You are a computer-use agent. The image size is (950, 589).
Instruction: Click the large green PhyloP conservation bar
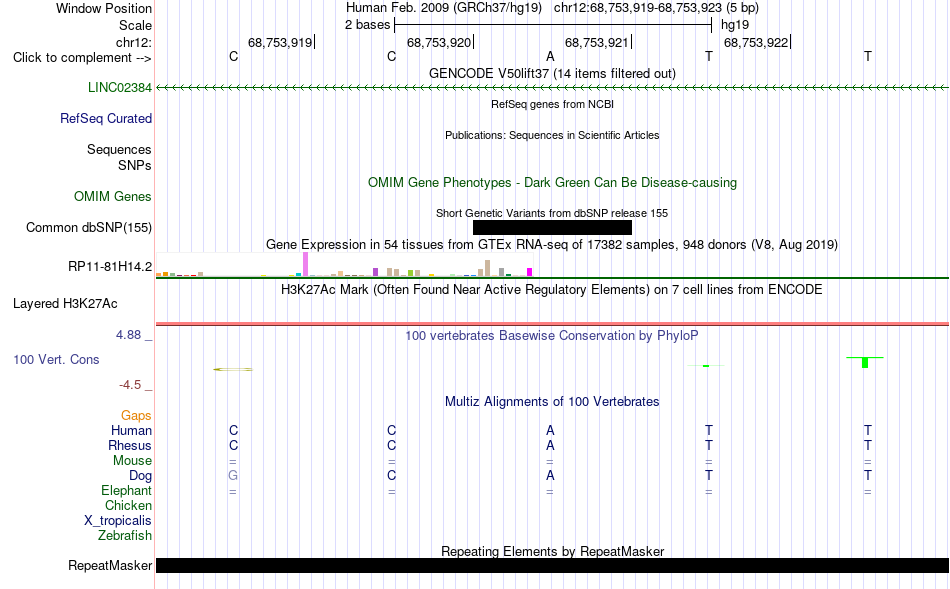[x=865, y=362]
